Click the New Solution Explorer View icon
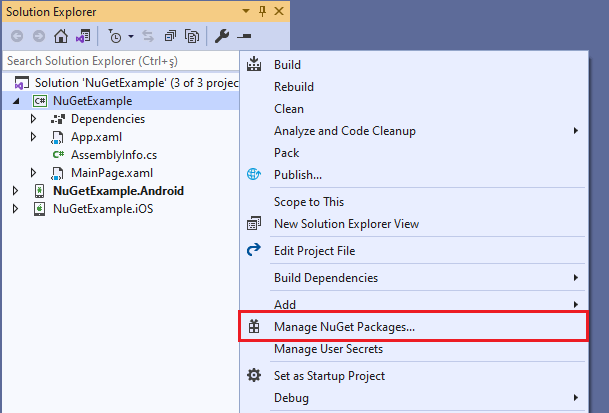 point(254,223)
